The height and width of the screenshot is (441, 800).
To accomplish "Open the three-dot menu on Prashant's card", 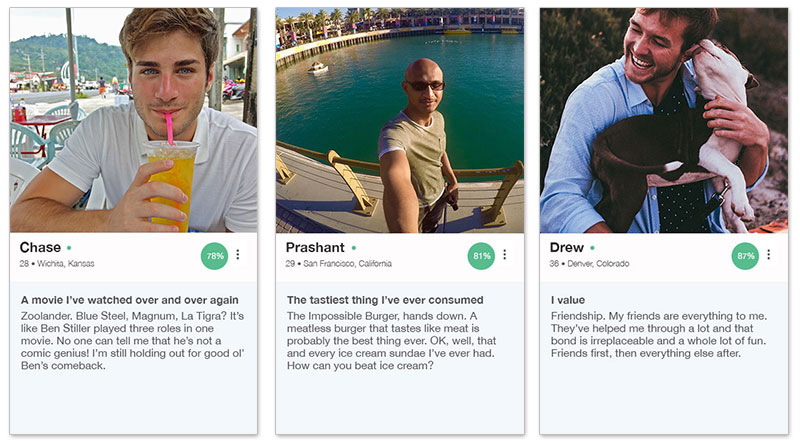I will coord(505,254).
